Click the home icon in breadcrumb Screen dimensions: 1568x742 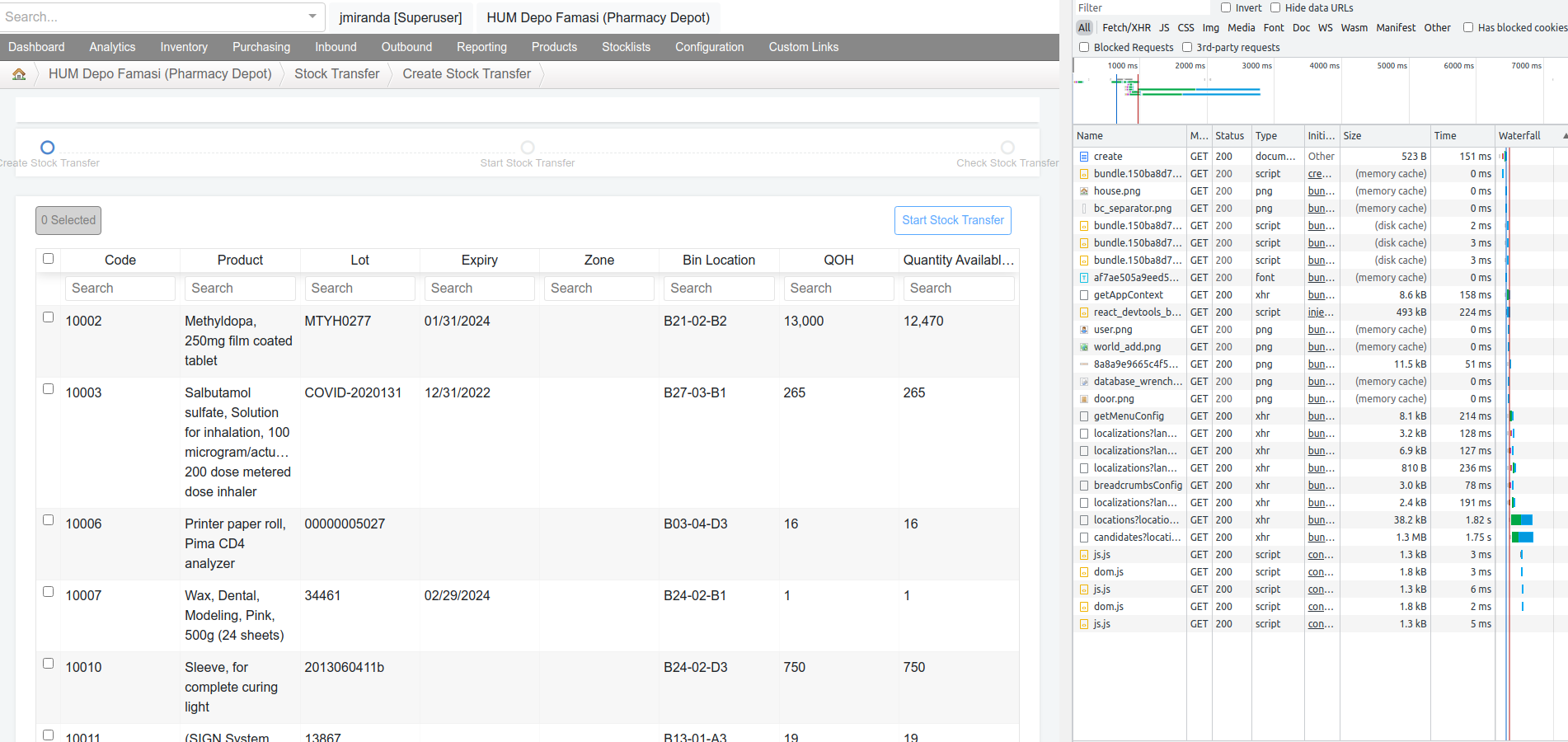click(19, 74)
